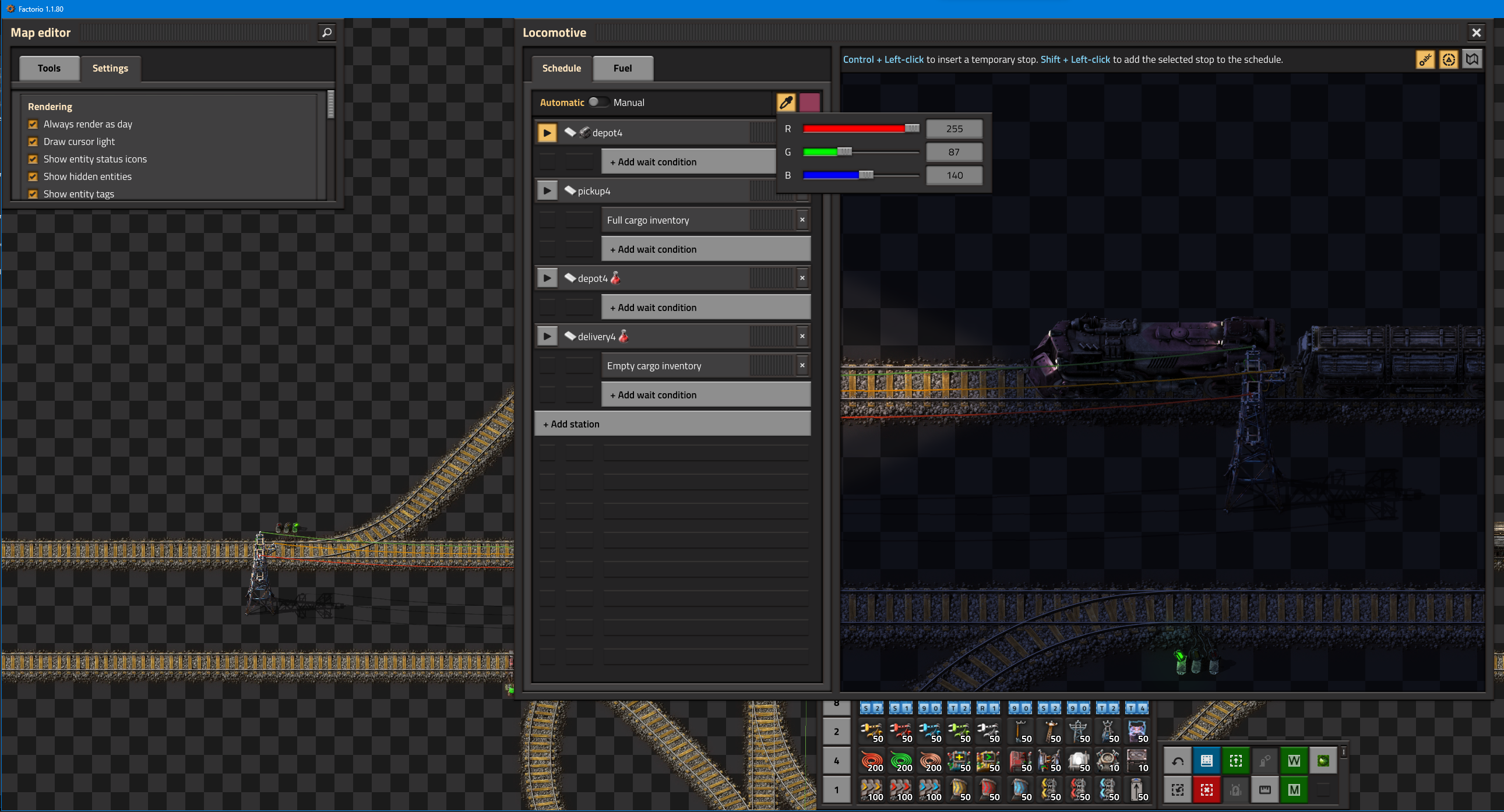Remove the Full cargo inventory condition

pos(803,220)
